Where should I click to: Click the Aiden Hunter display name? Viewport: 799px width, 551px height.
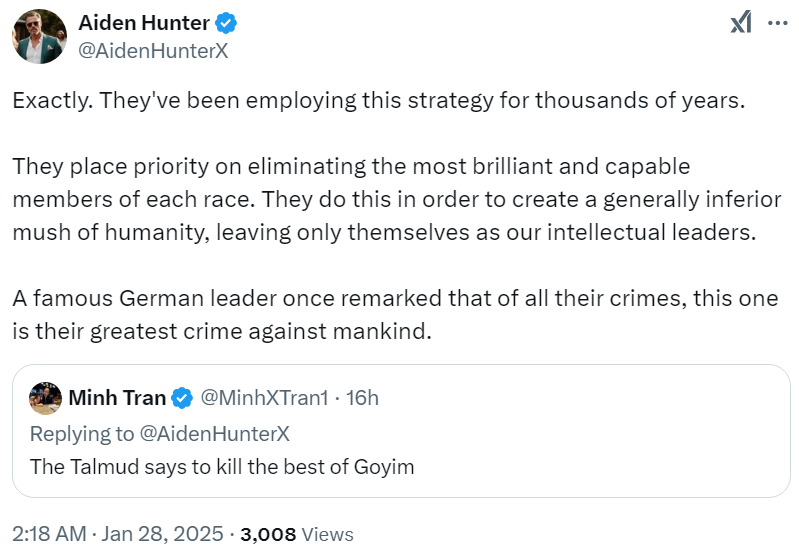pos(144,24)
